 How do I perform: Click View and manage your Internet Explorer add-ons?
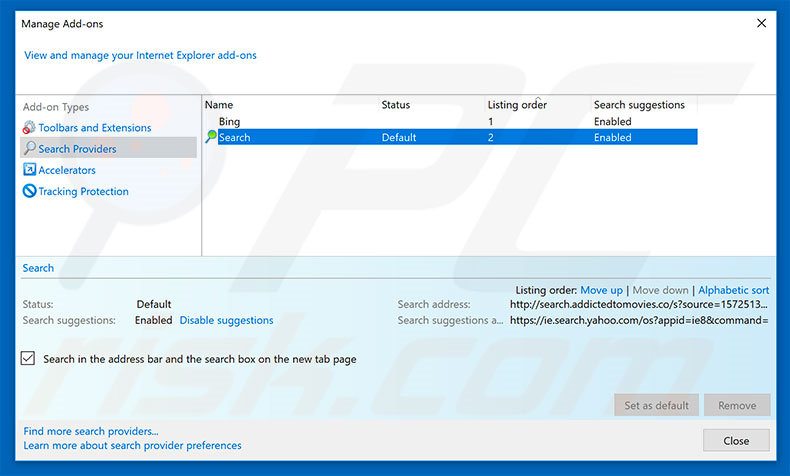tap(141, 55)
